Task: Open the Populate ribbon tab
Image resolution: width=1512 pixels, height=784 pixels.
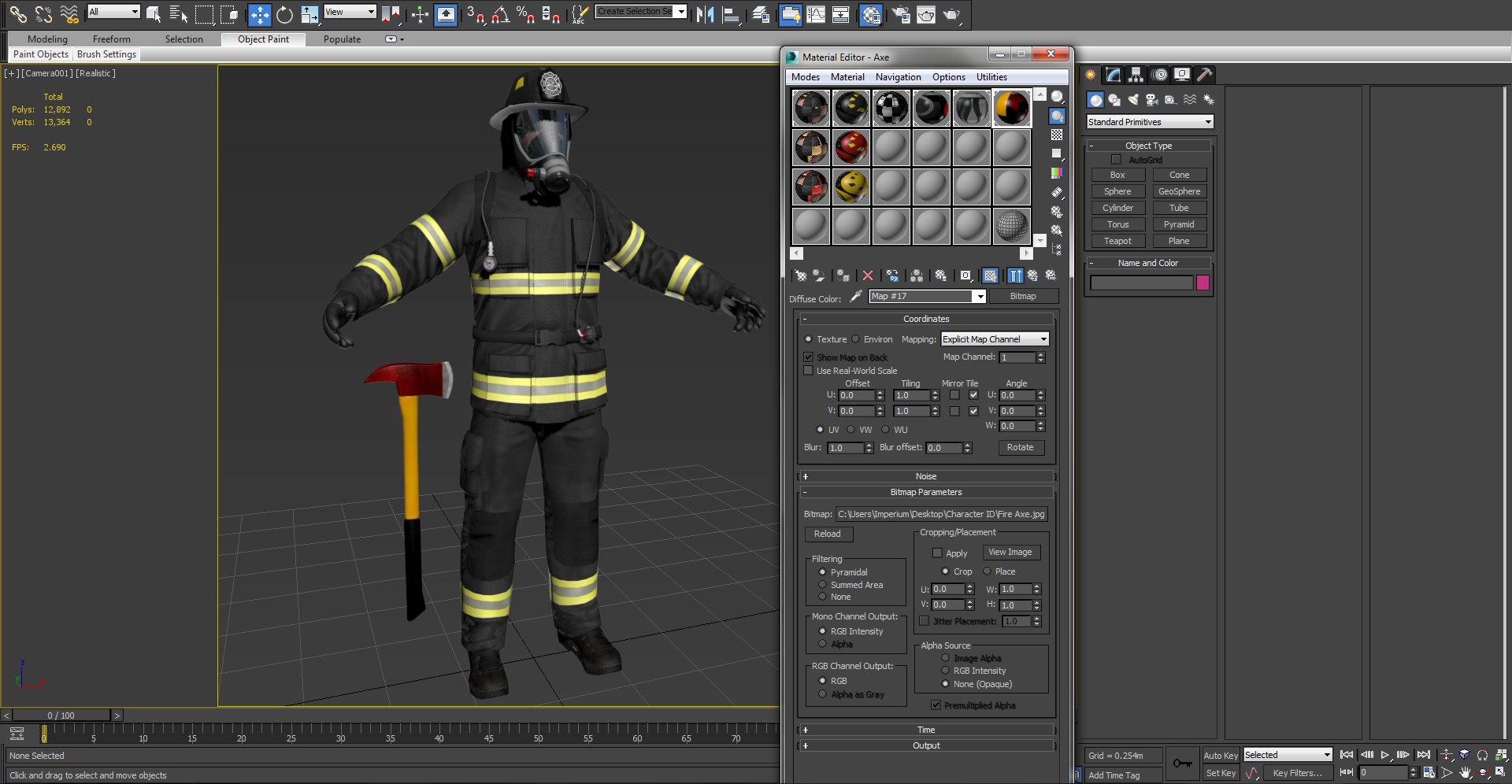Action: coord(342,39)
